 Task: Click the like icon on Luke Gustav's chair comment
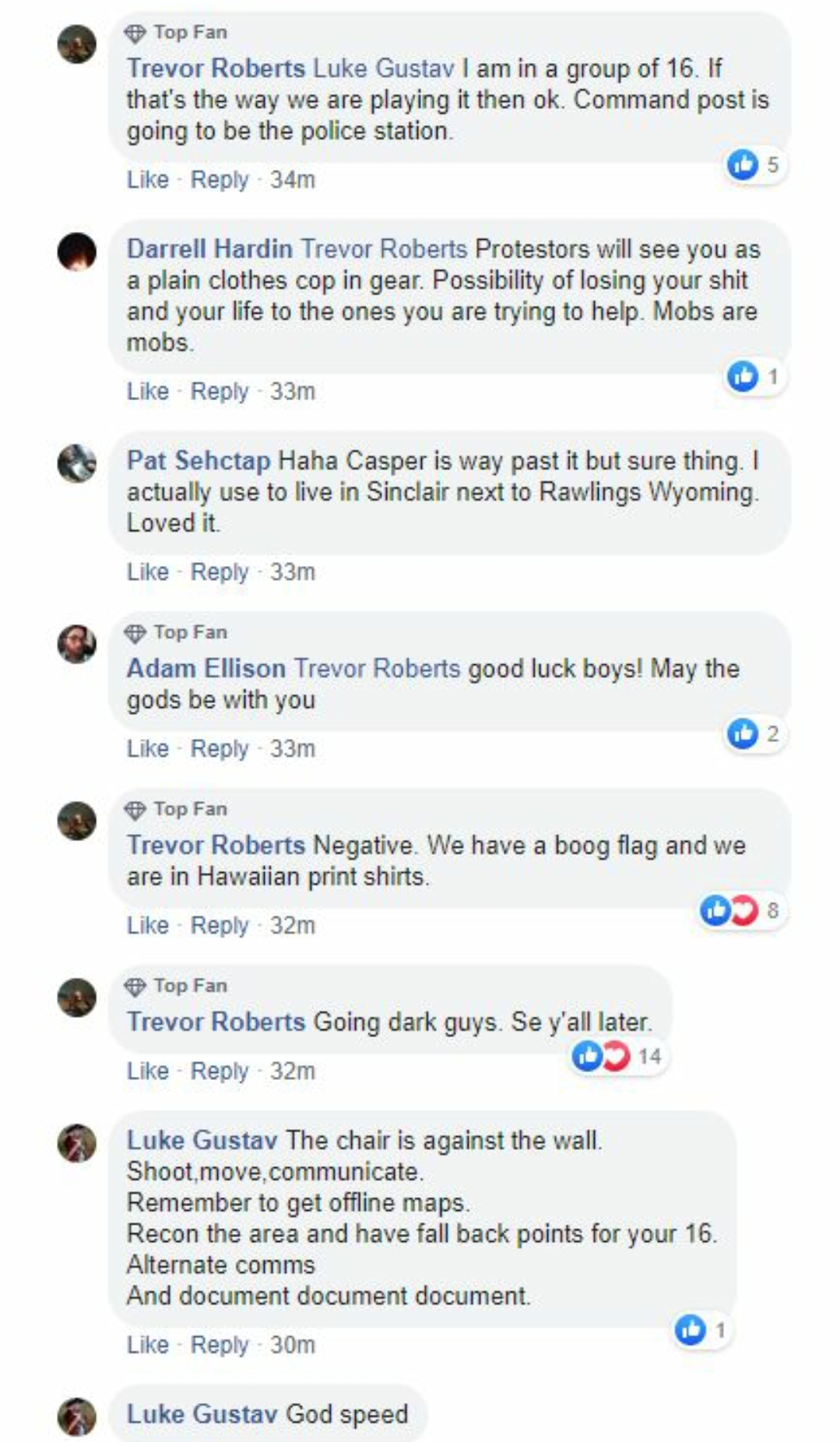(691, 1330)
